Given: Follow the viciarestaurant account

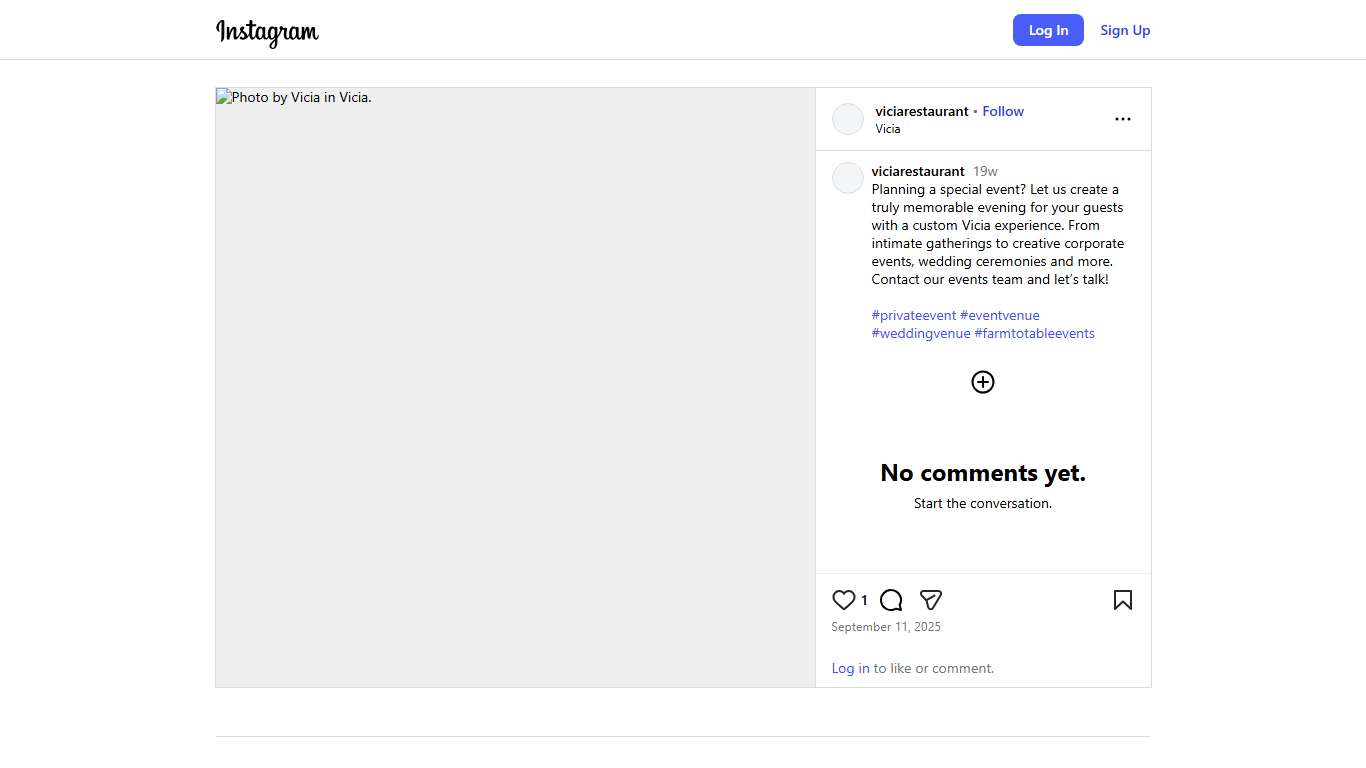Looking at the screenshot, I should pyautogui.click(x=1003, y=111).
